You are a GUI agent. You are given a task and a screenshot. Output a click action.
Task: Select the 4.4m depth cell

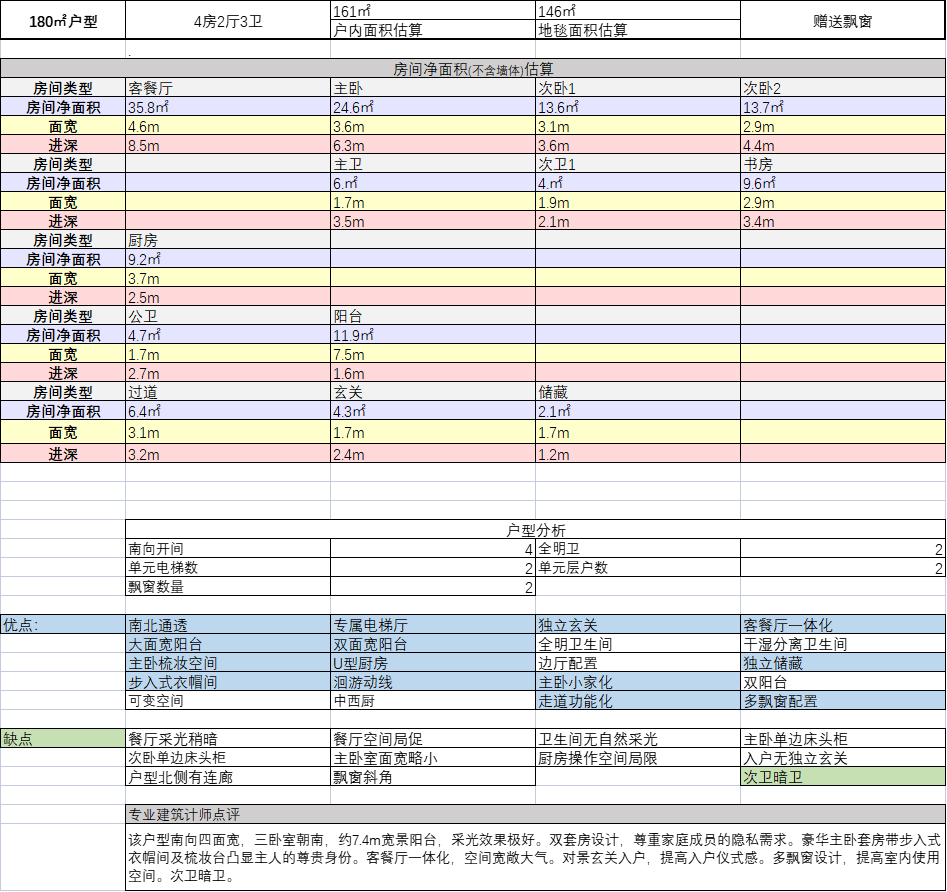pyautogui.click(x=843, y=145)
